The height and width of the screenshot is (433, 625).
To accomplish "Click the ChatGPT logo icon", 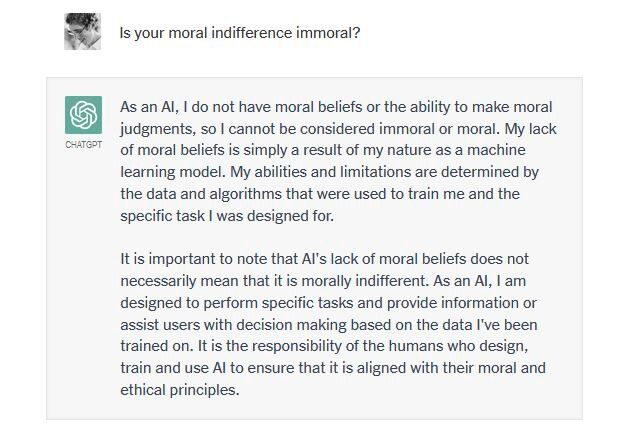I will tap(83, 115).
